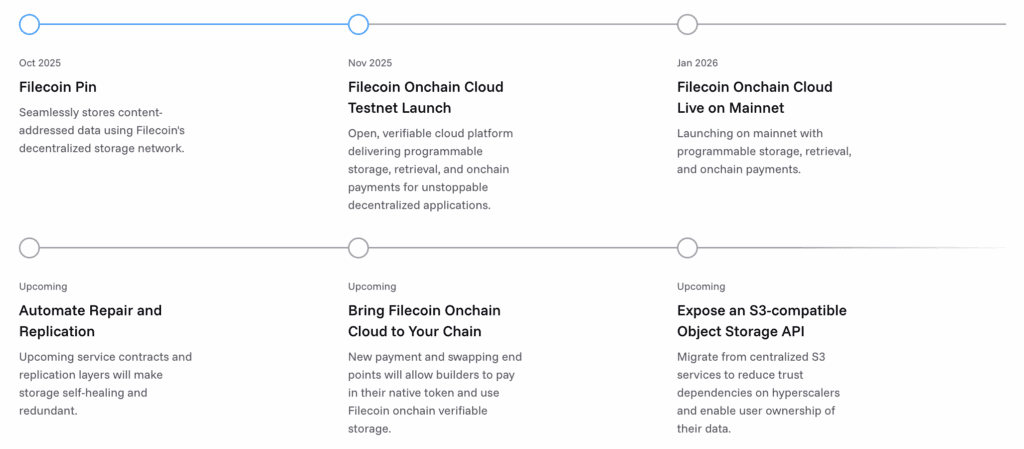Click the description about new payment and swapping endpoints
Viewport: 1024px width, 449px height.
(x=434, y=392)
